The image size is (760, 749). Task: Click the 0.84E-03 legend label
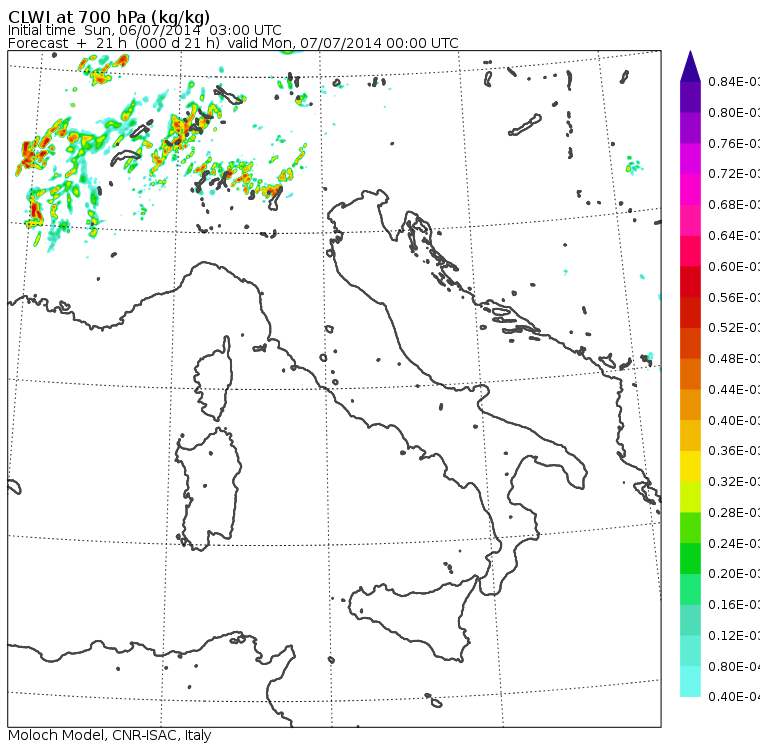coord(734,81)
